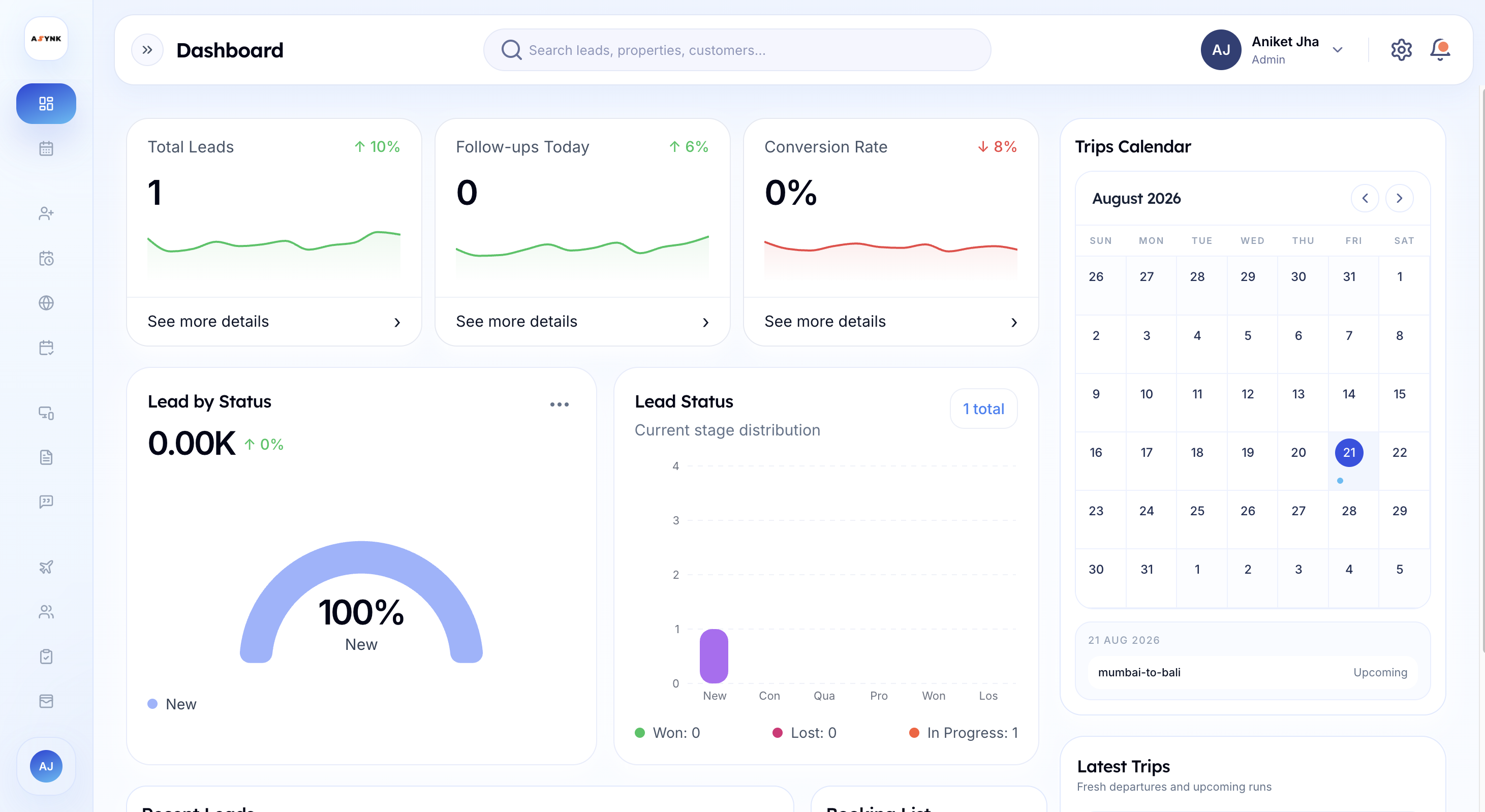Open the globe icon in sidebar
Screen dimensions: 1485x812
[x=46, y=303]
